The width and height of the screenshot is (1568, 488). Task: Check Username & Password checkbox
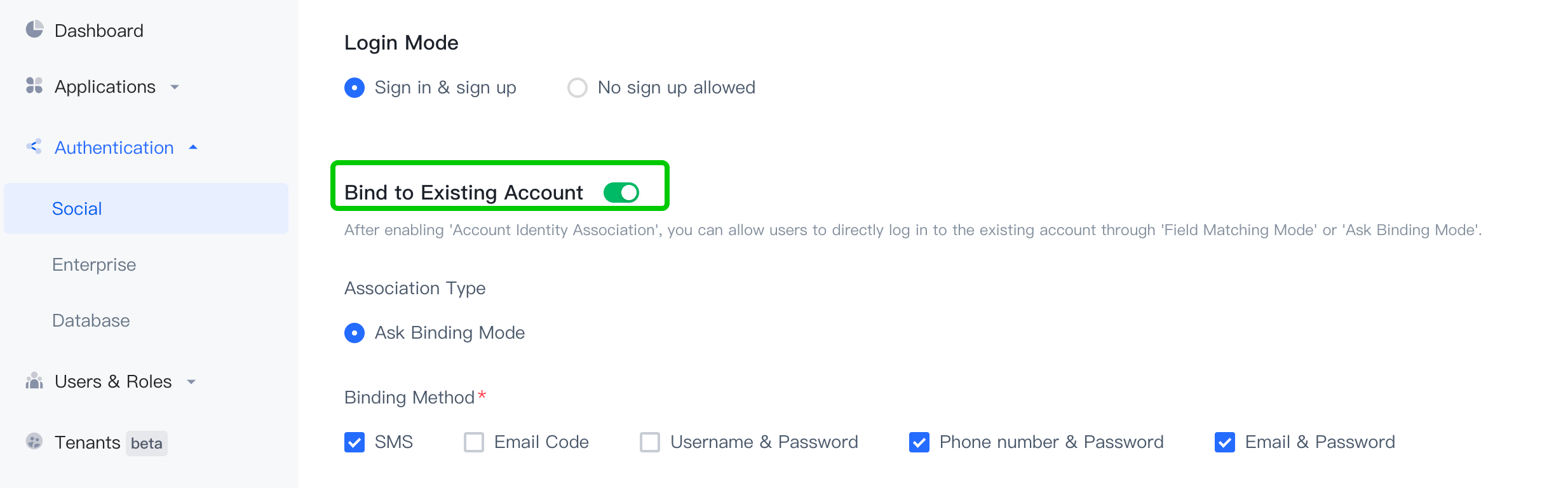650,442
